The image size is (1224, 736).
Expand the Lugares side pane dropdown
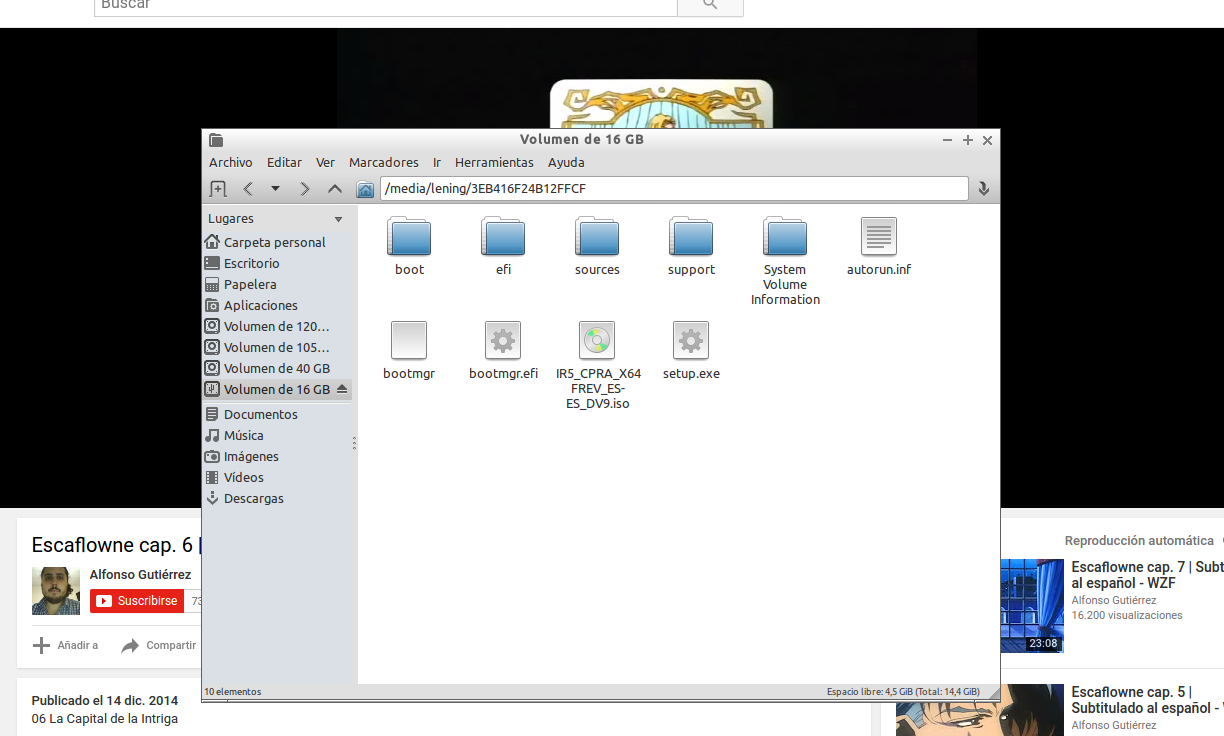pos(338,219)
